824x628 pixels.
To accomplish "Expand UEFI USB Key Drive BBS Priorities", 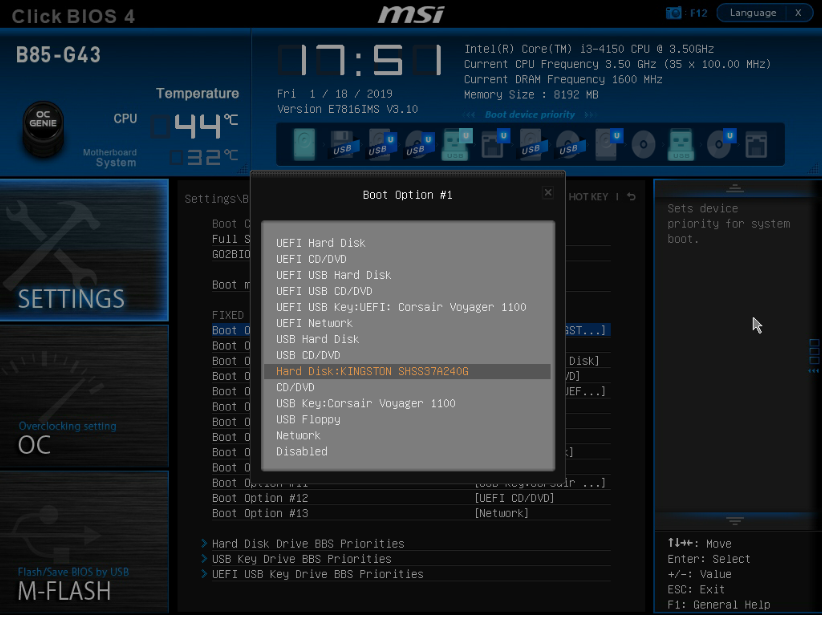I will pos(317,574).
